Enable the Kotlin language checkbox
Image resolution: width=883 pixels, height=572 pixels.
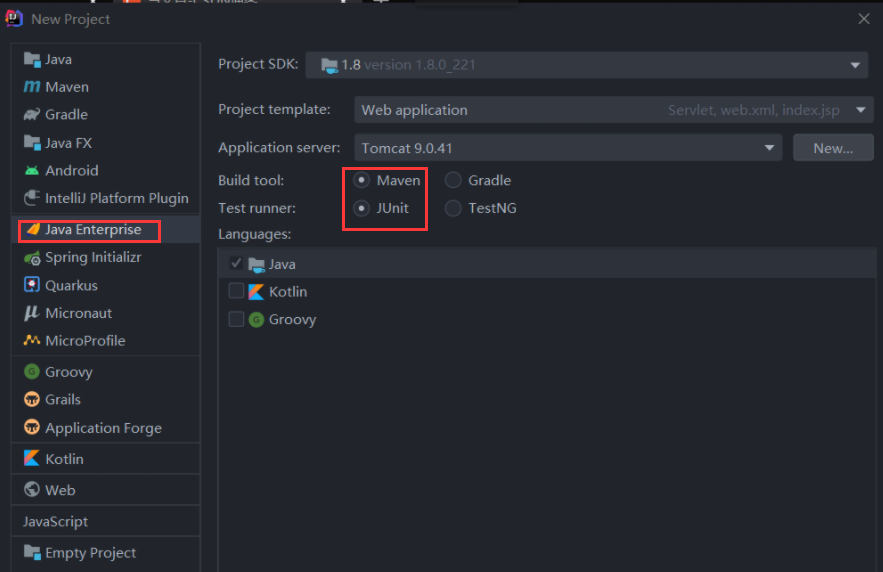point(236,291)
